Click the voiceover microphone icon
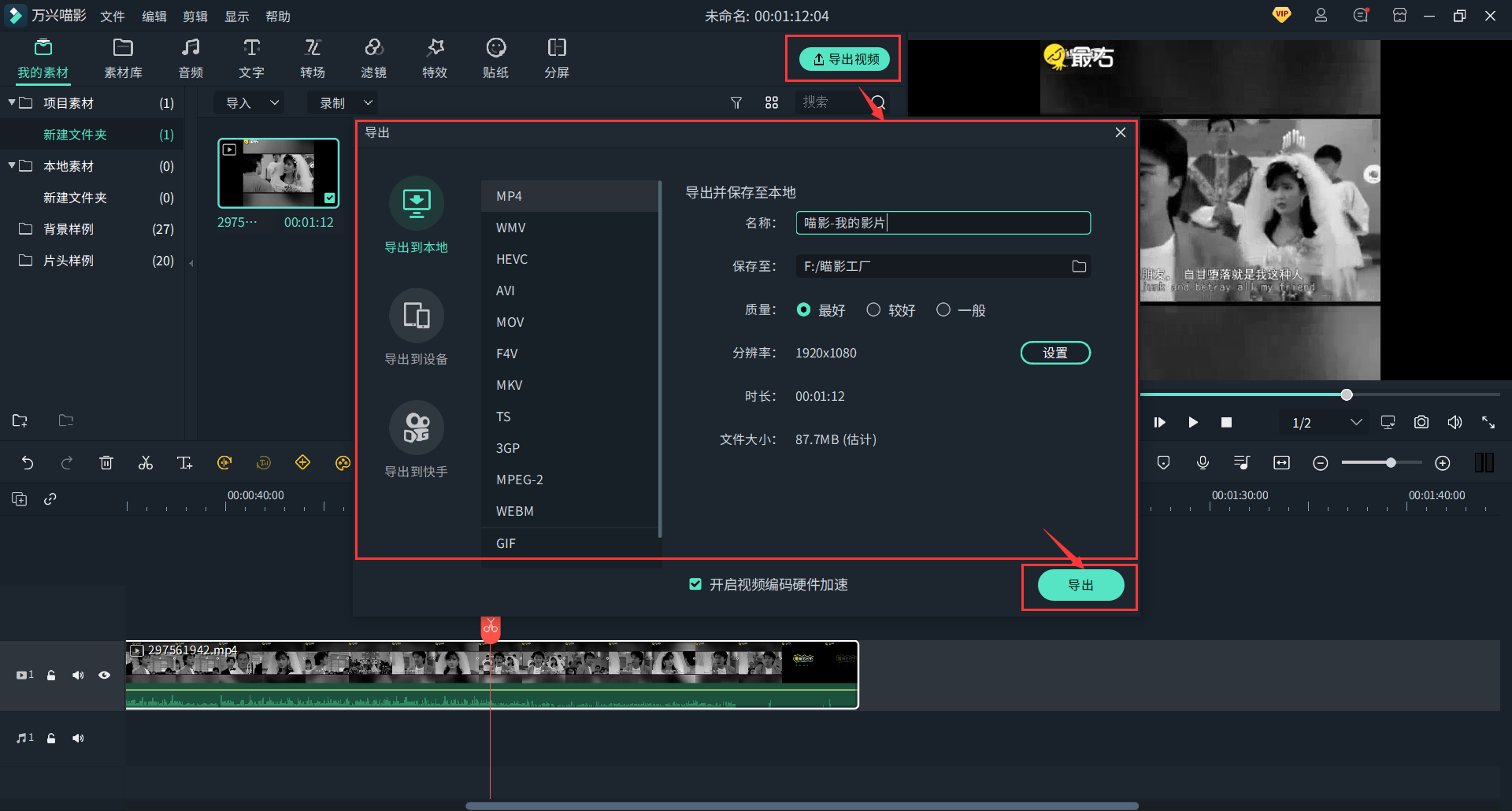This screenshot has width=1512, height=811. click(1203, 462)
